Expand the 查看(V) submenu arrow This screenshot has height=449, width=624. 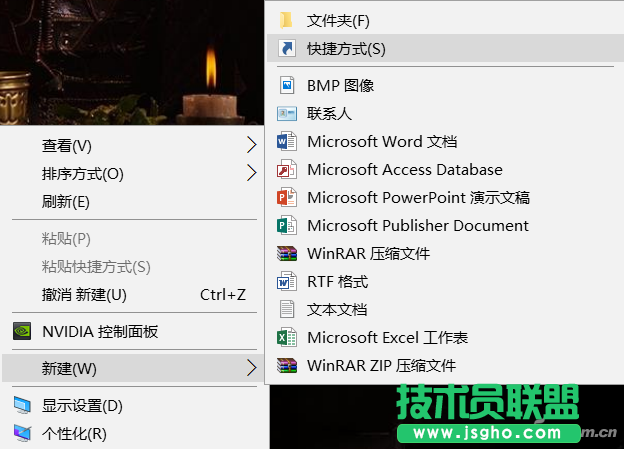[251, 145]
